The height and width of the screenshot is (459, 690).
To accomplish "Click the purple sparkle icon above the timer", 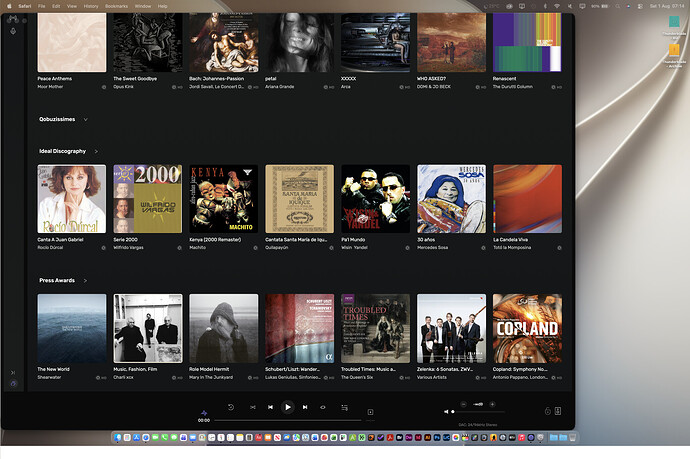I will [x=204, y=413].
